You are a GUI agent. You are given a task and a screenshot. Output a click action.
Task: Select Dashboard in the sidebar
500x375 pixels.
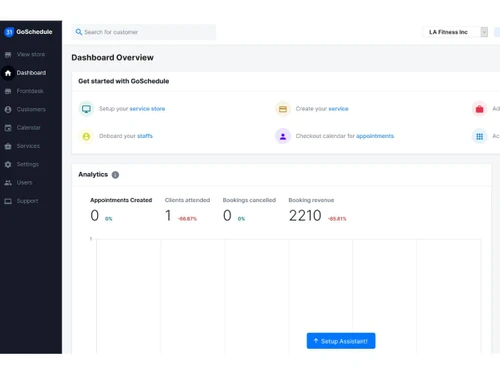click(x=31, y=73)
